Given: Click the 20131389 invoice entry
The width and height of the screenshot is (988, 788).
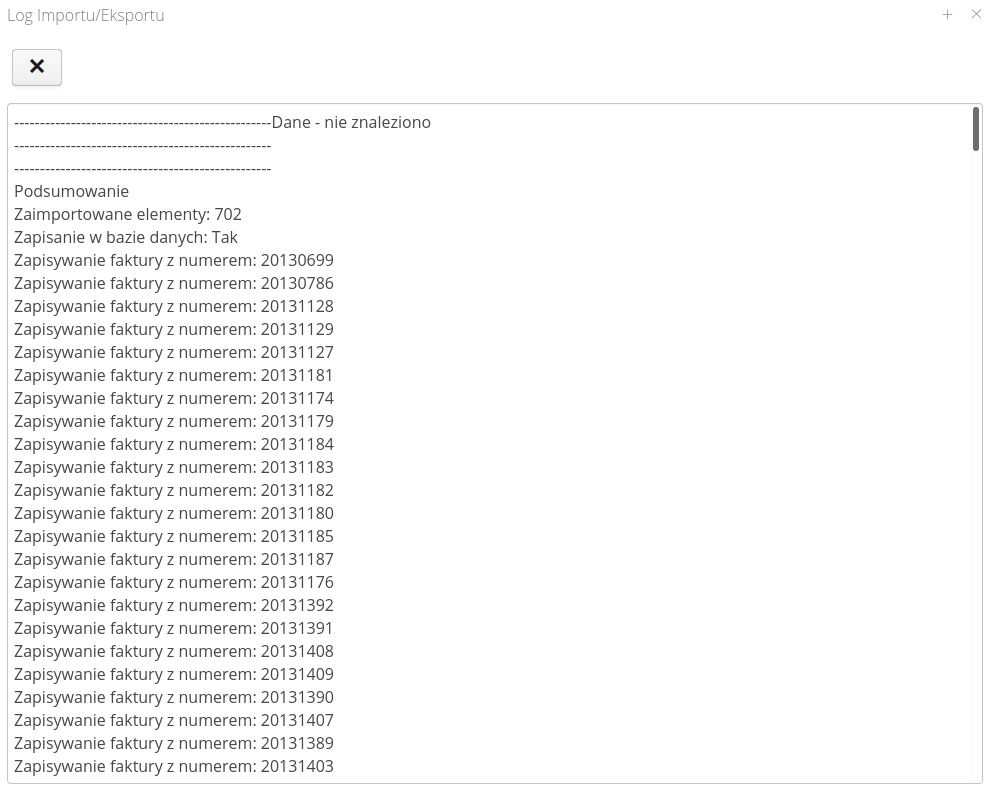Looking at the screenshot, I should point(173,743).
